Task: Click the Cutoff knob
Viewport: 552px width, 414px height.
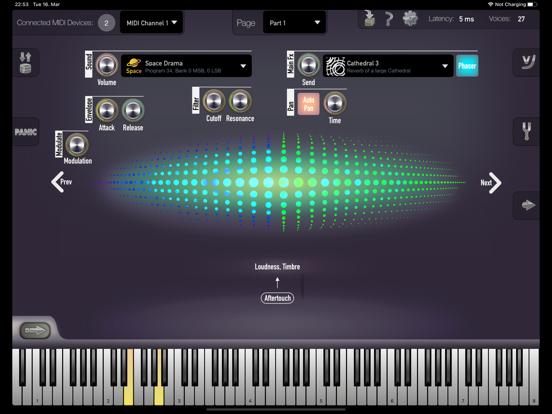Action: click(214, 101)
